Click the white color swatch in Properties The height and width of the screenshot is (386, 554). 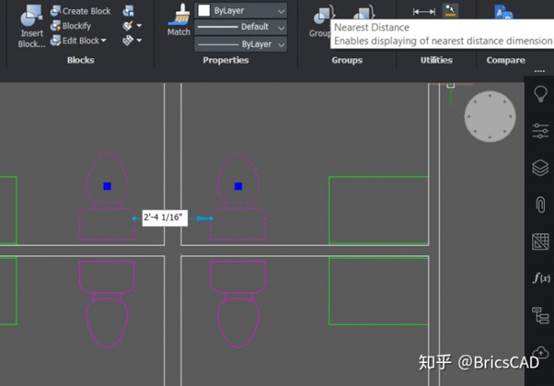(x=204, y=11)
